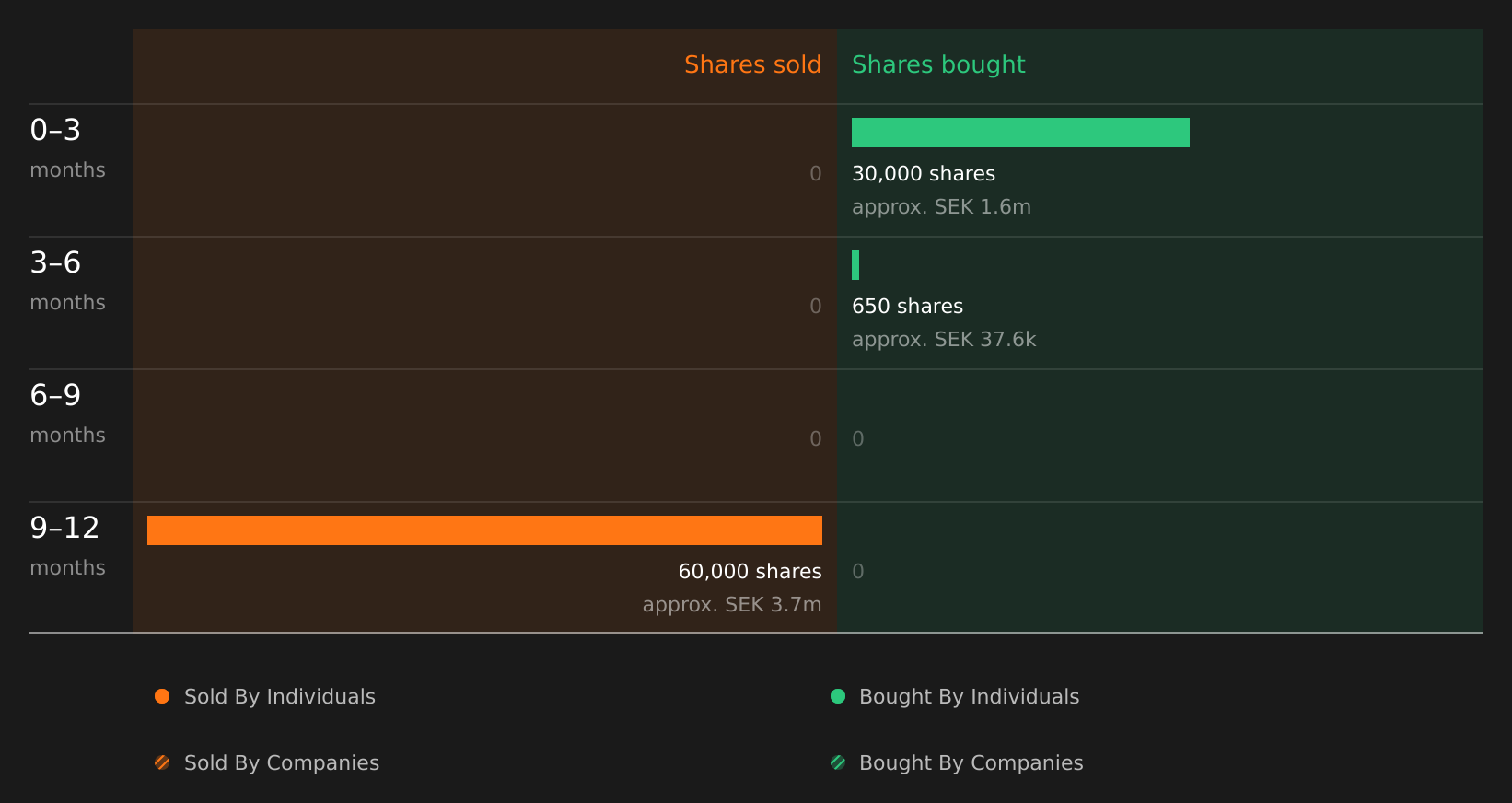The image size is (1512, 803).
Task: Click the striped Sold By Companies legend icon
Action: [162, 762]
